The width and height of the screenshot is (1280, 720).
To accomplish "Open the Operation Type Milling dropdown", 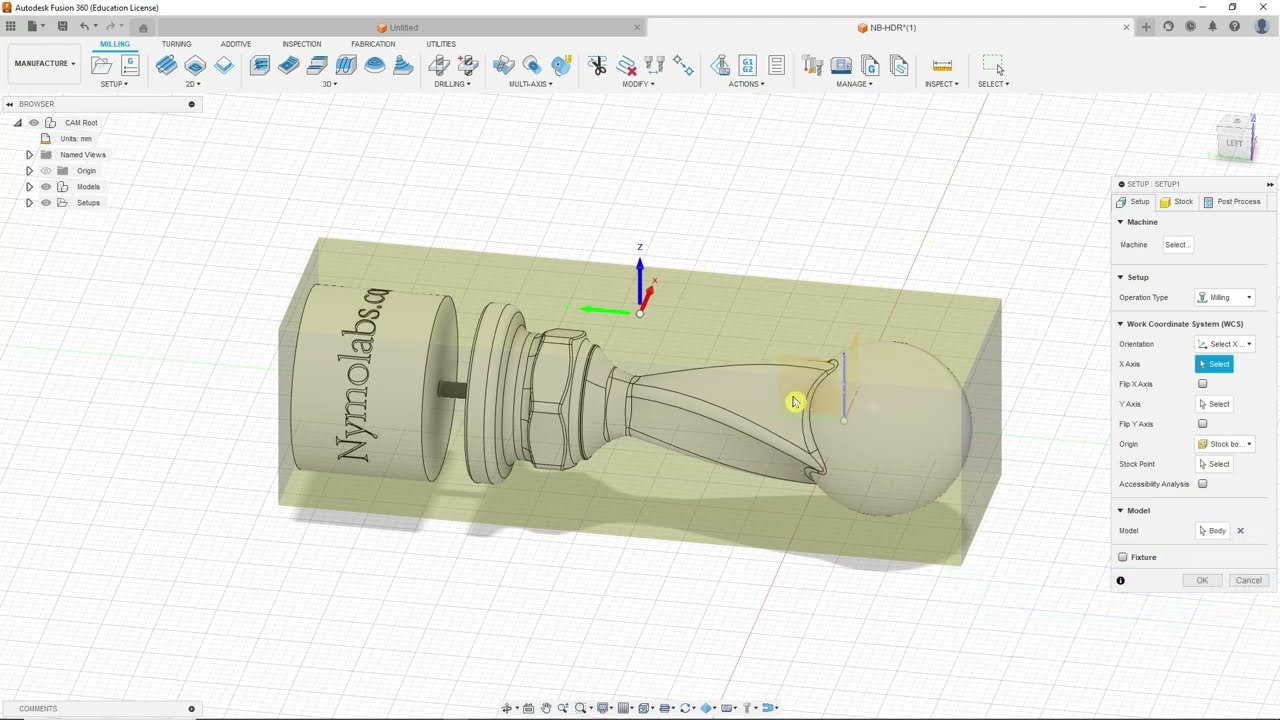I will tap(1225, 297).
